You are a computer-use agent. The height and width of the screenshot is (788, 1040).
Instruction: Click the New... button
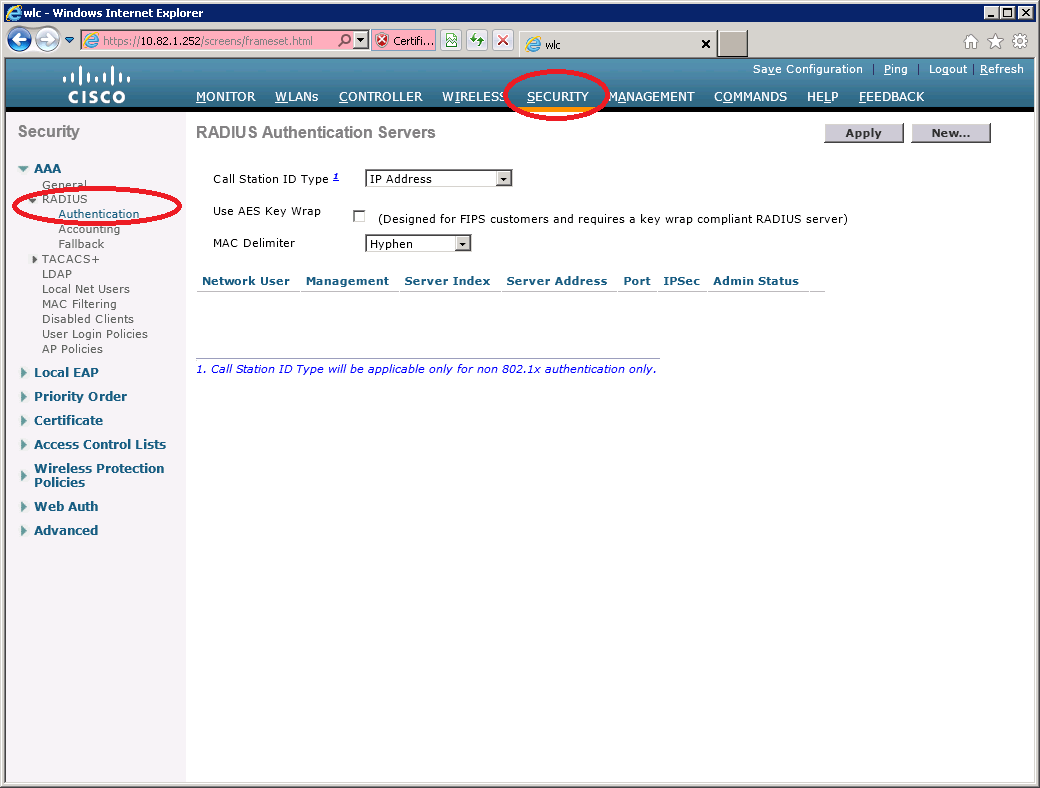click(x=950, y=133)
